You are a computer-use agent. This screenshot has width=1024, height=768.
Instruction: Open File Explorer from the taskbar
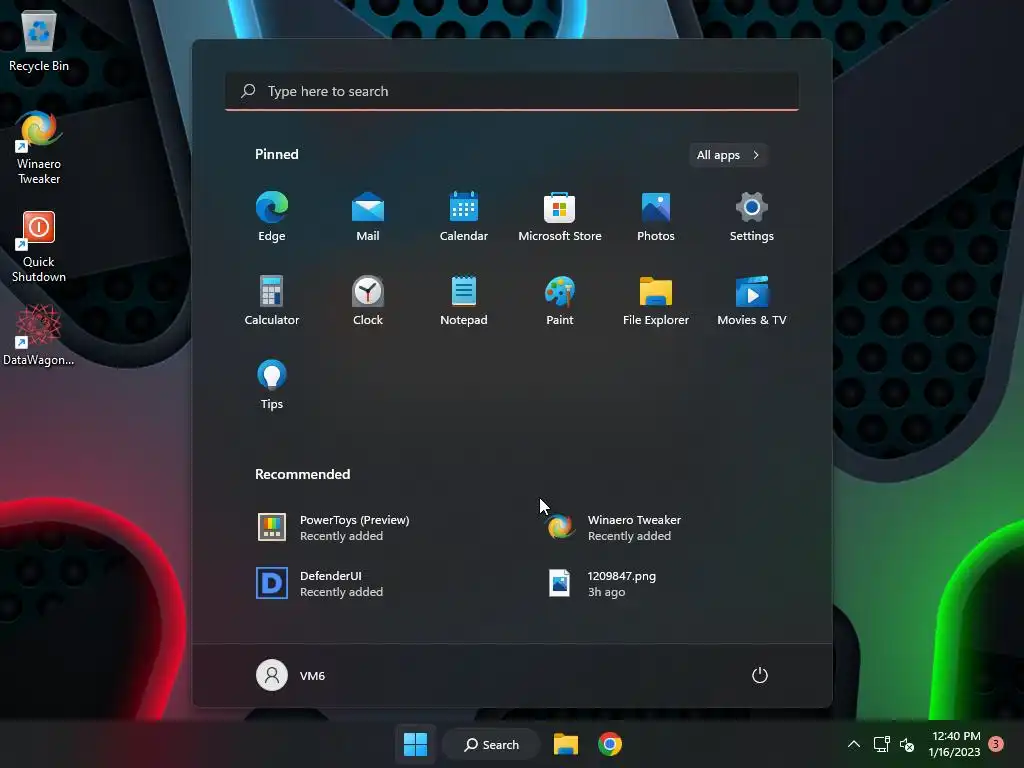point(566,744)
